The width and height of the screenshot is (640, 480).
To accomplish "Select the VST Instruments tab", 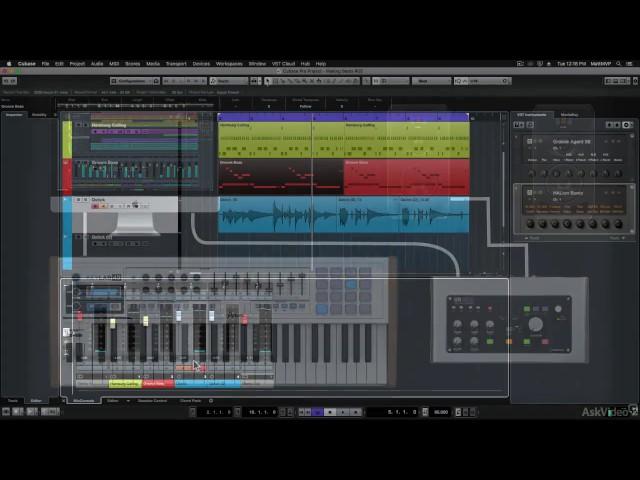I will [x=532, y=115].
